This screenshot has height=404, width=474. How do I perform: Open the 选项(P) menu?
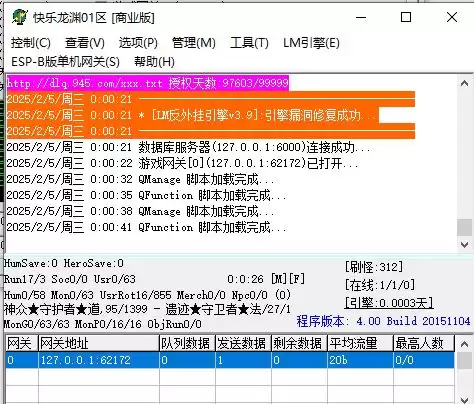pyautogui.click(x=138, y=43)
